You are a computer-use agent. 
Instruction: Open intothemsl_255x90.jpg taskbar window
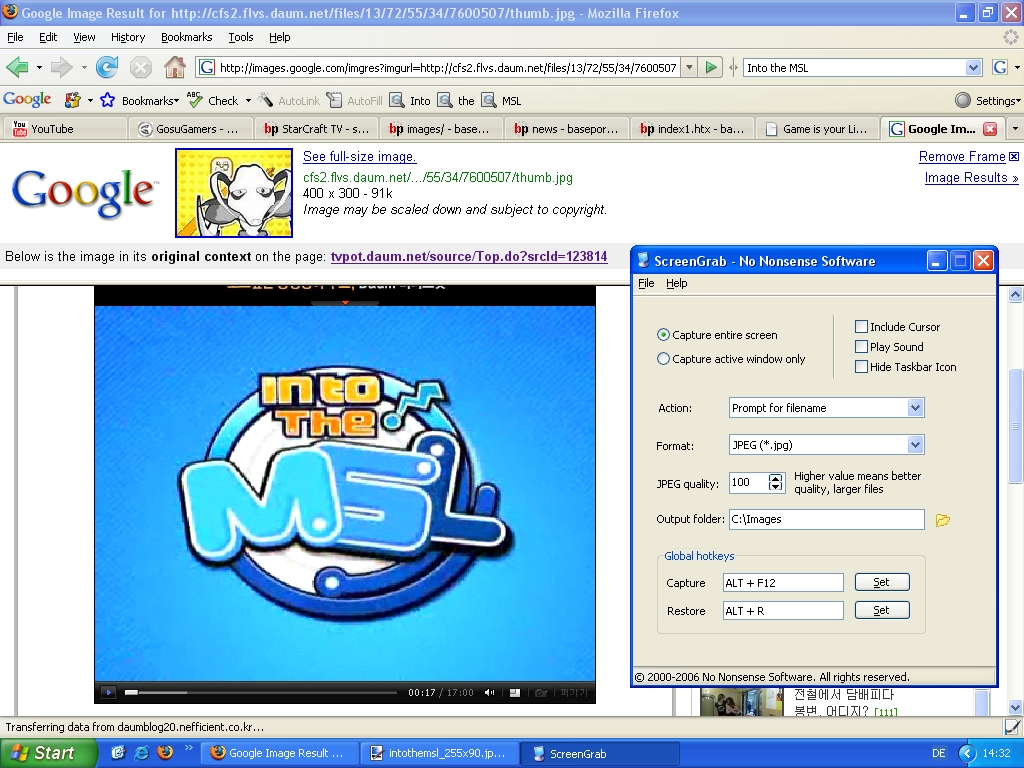(x=439, y=753)
